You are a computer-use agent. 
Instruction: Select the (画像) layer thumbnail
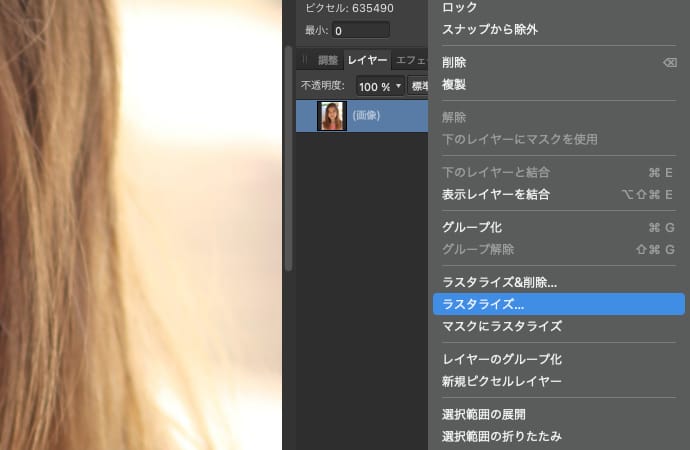(331, 116)
